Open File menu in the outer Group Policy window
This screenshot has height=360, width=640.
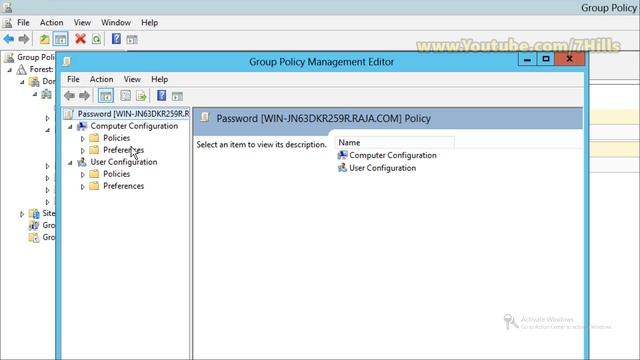23,22
